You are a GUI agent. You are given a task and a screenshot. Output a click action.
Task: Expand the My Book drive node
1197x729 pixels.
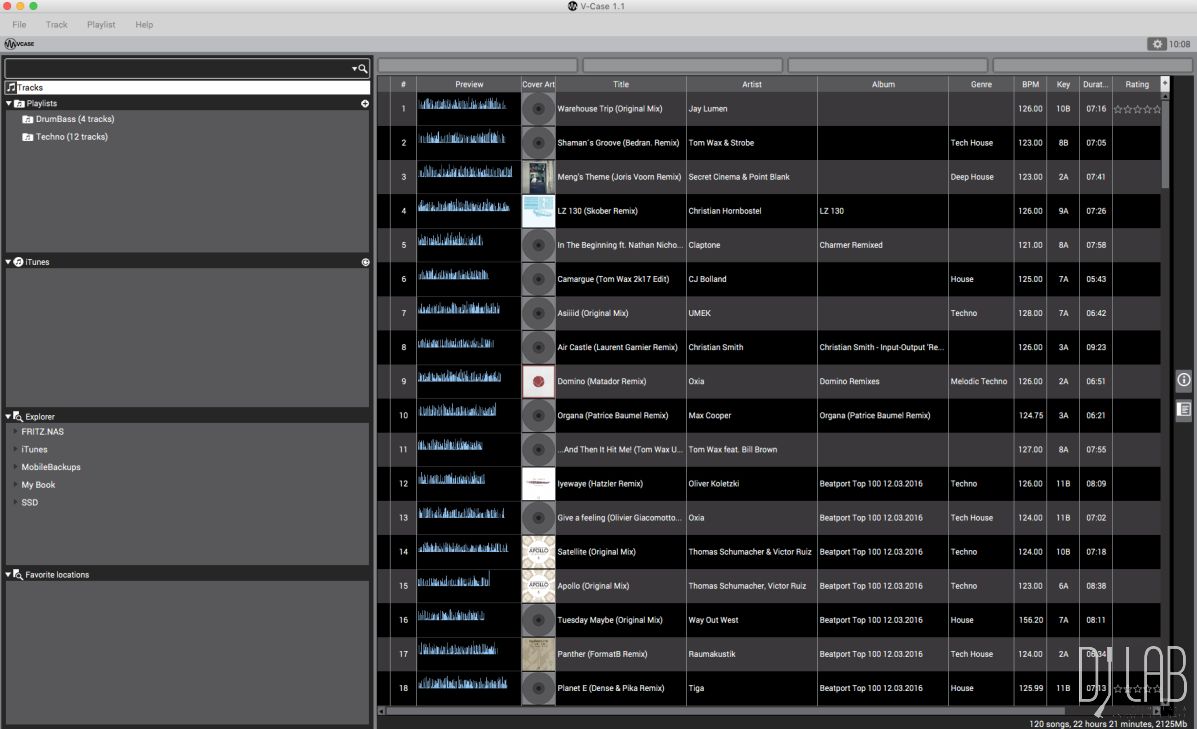[x=14, y=485]
